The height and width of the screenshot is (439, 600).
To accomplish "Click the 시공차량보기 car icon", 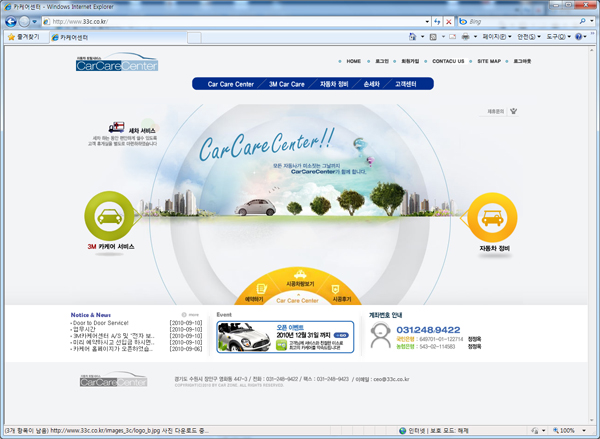I will (300, 274).
